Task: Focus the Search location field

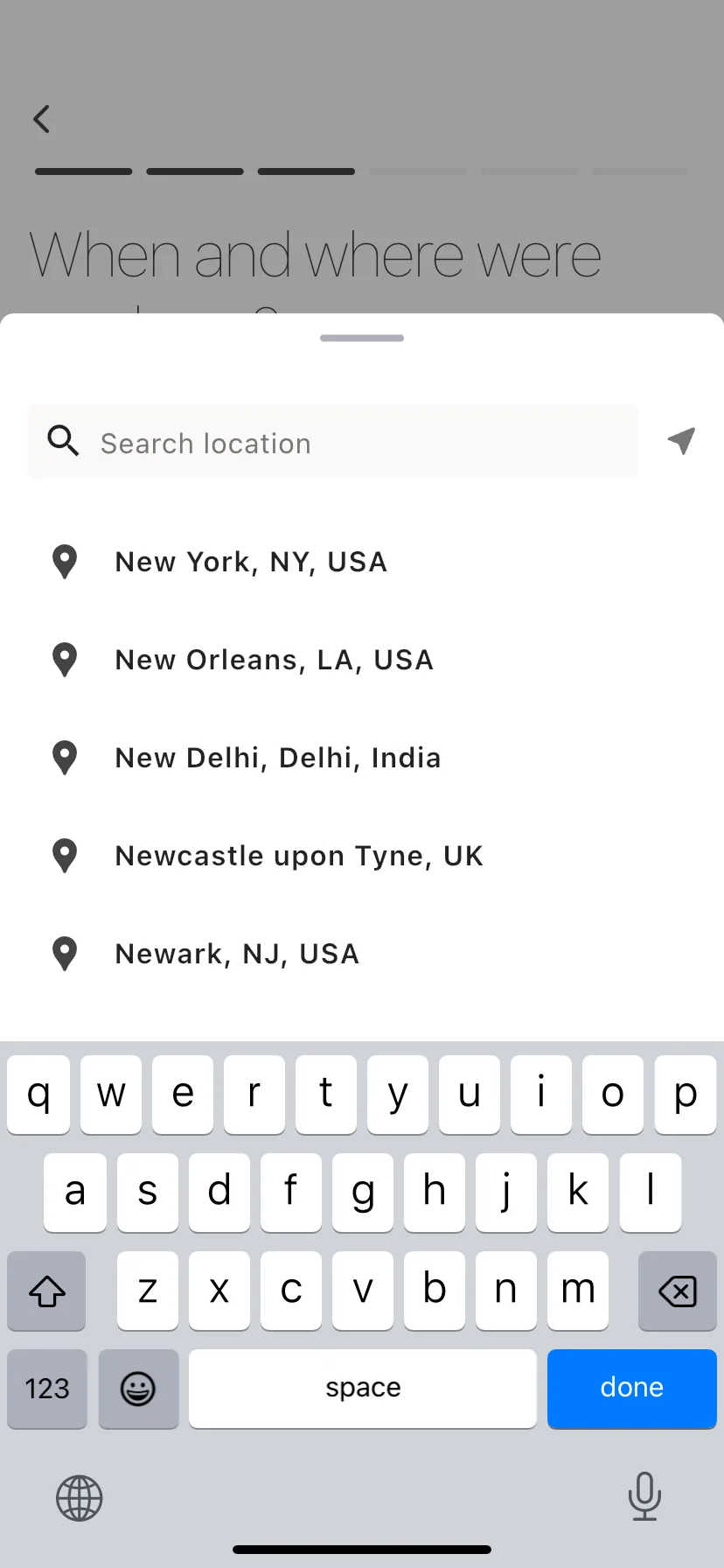Action: tap(333, 442)
